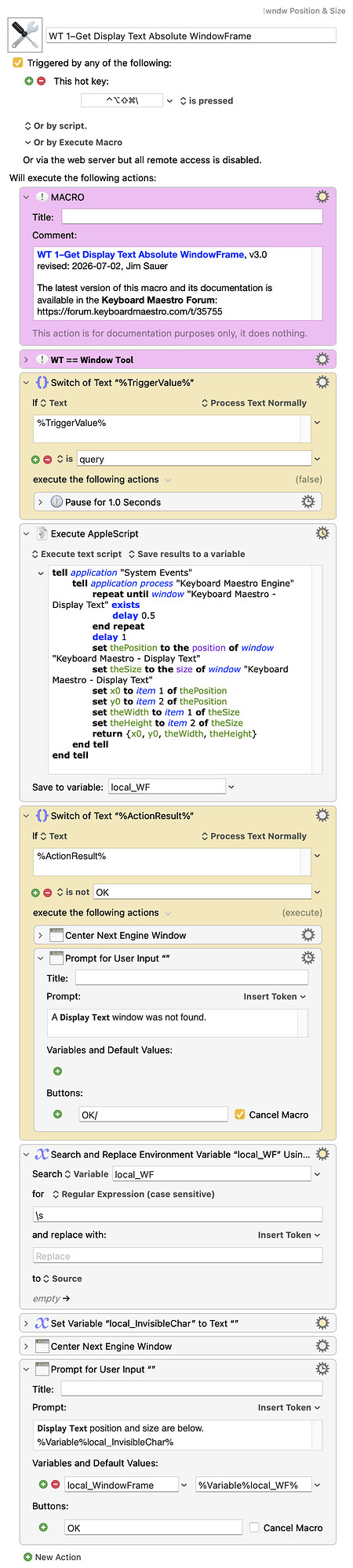Click the %TriggerValue% text field
Screen dimensions: 353x1568
(168, 429)
